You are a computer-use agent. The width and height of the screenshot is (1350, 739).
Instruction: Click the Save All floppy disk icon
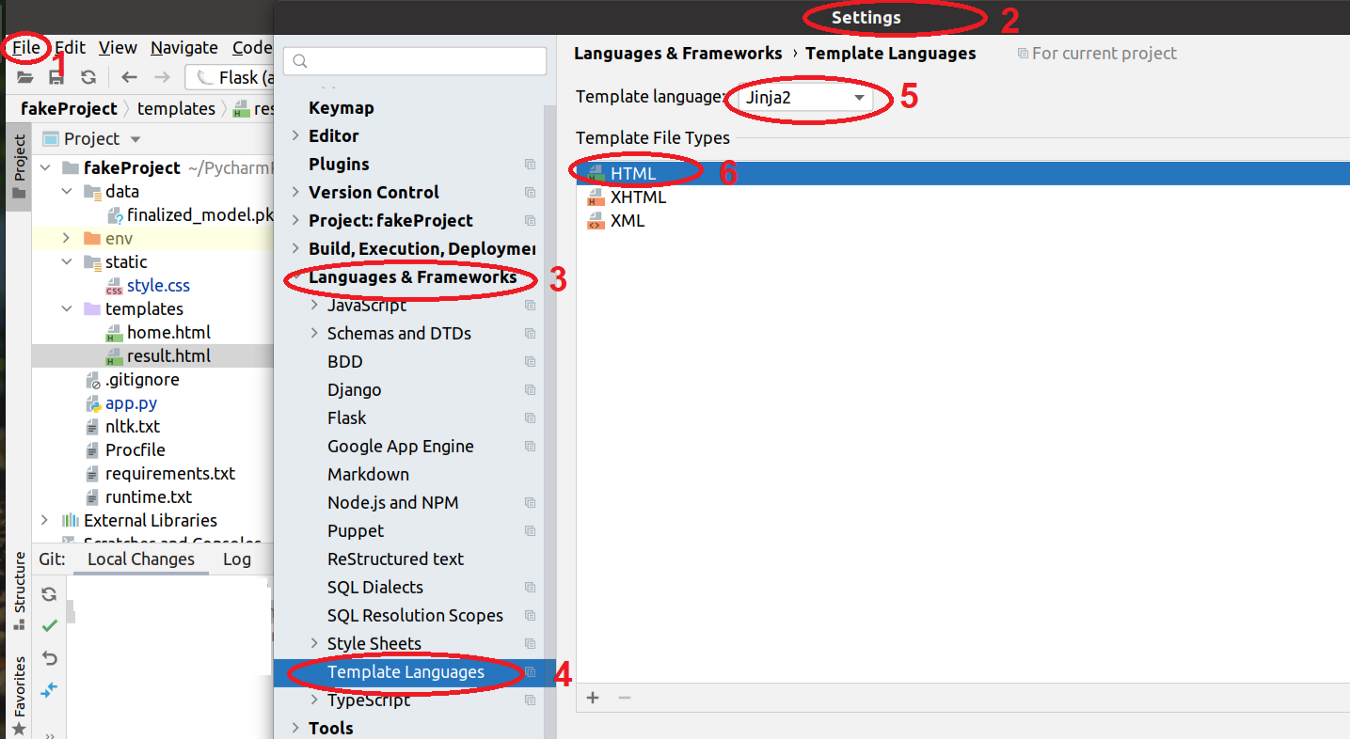point(57,78)
